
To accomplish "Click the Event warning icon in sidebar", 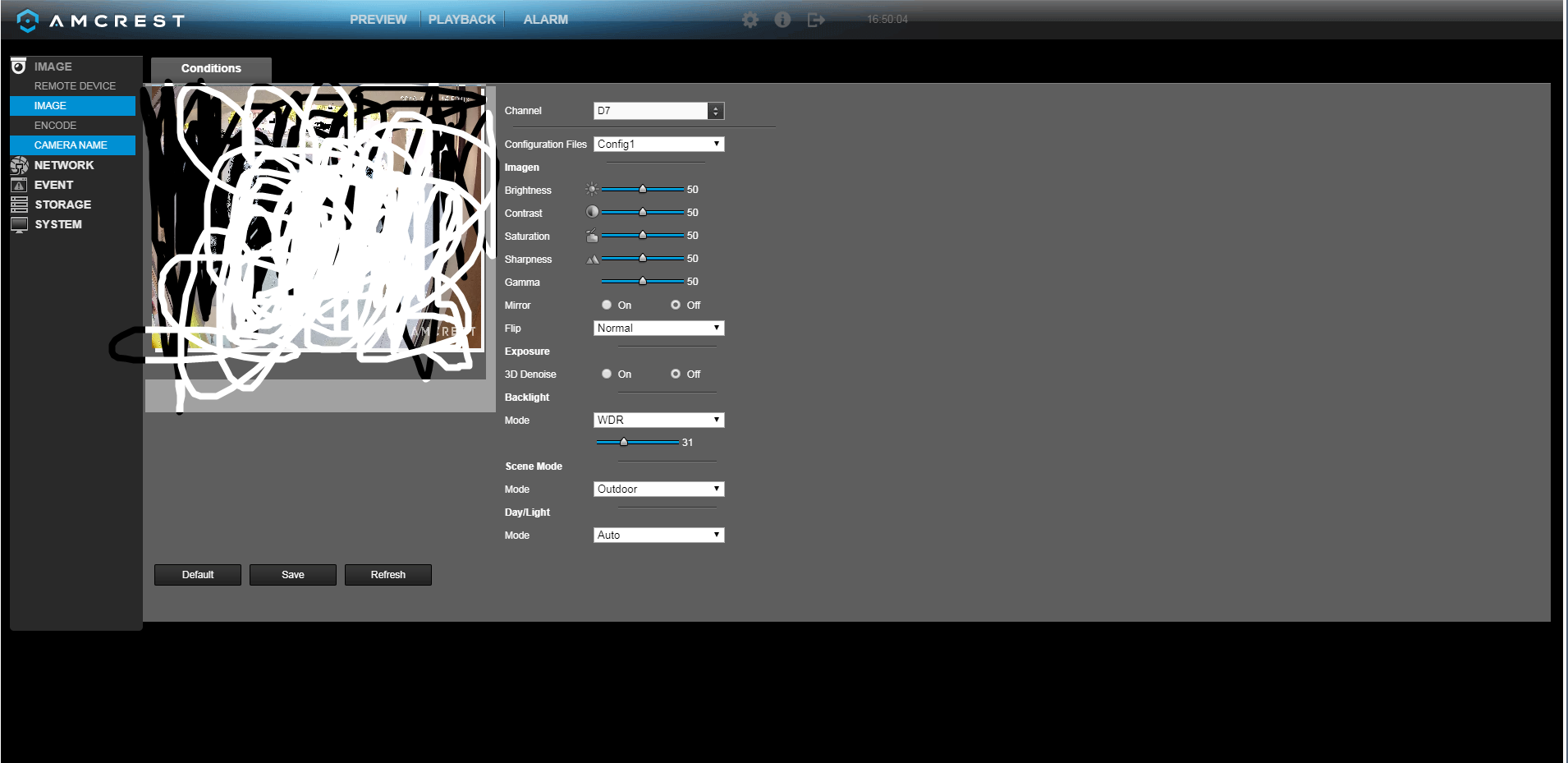I will [19, 185].
